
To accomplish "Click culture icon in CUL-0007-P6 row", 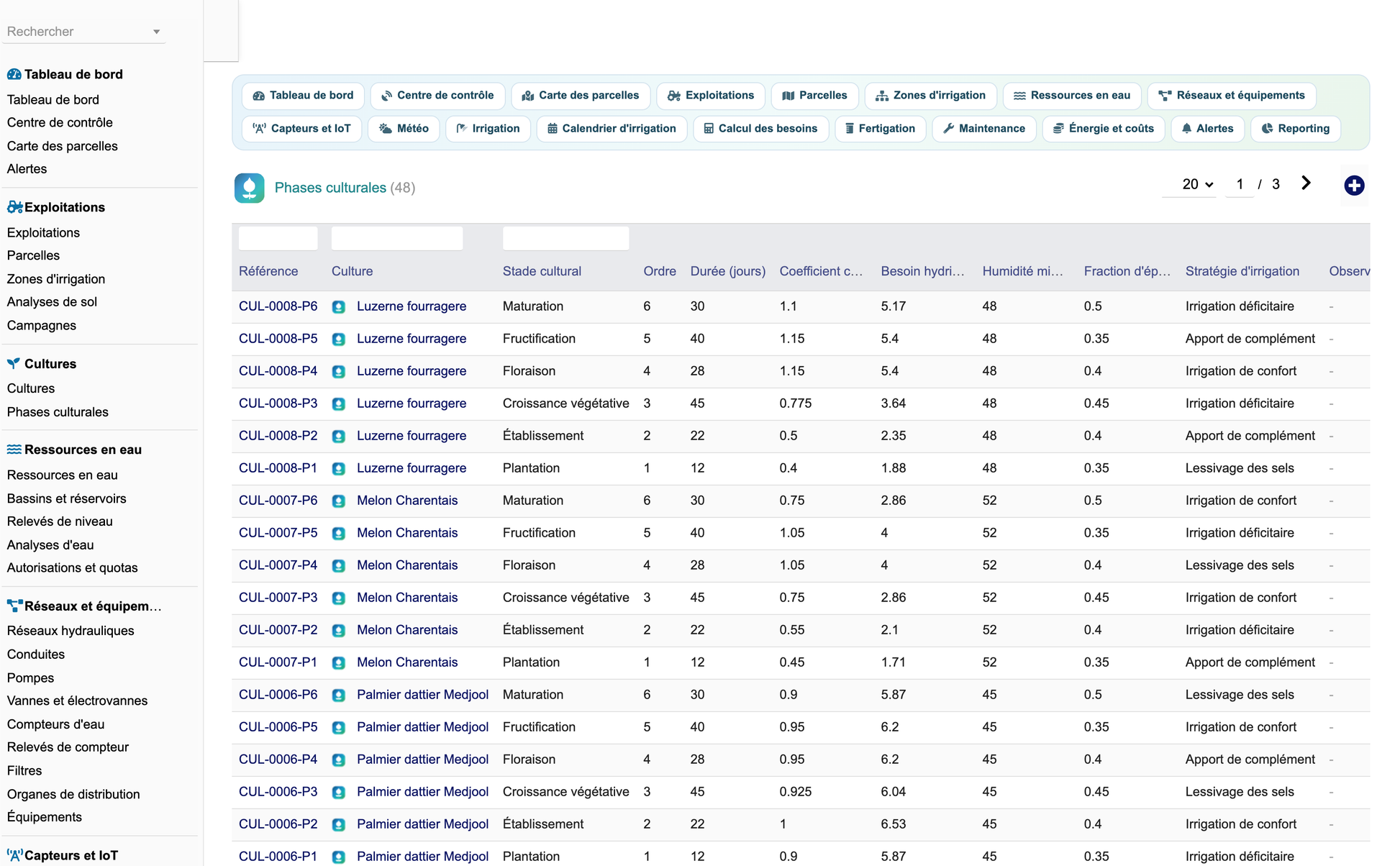I will [339, 501].
